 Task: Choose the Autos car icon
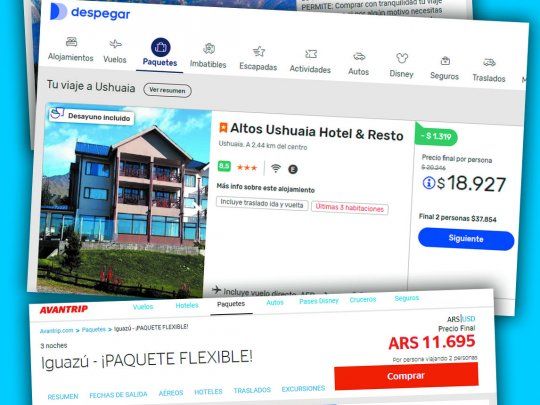[x=359, y=56]
